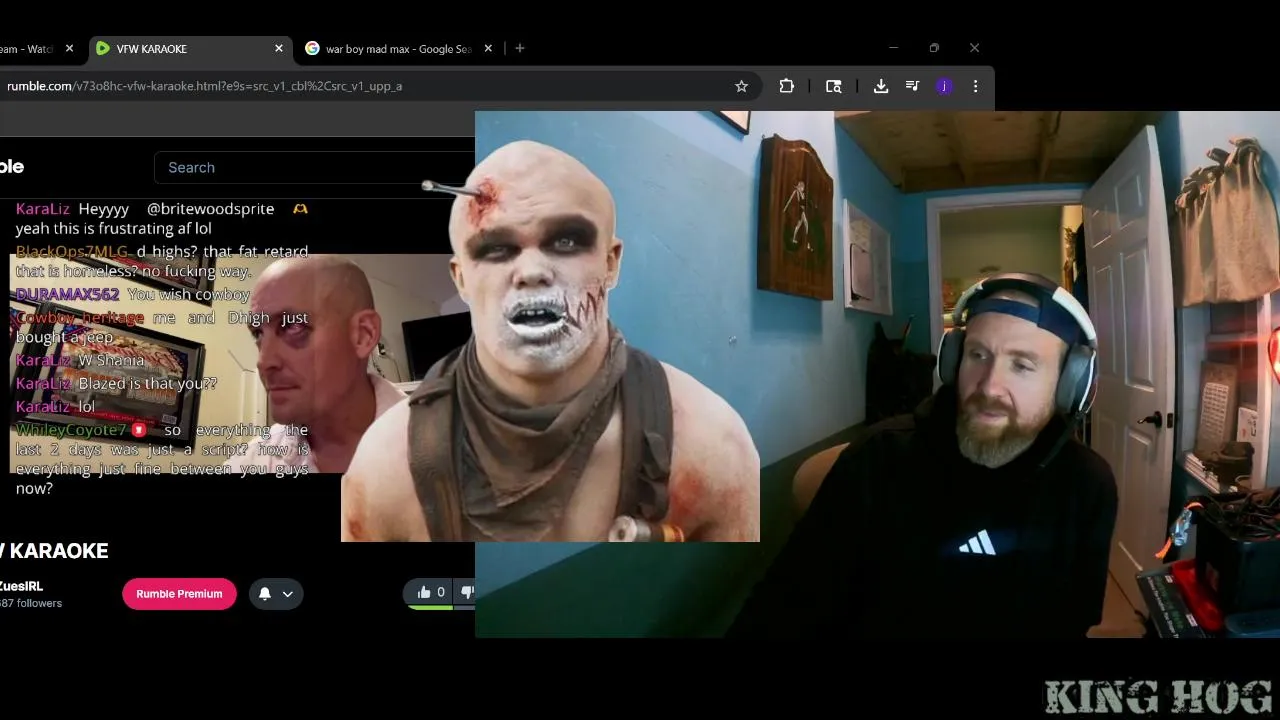Click the DURAMAX562 username in chat
Viewport: 1280px width, 720px height.
[x=68, y=294]
